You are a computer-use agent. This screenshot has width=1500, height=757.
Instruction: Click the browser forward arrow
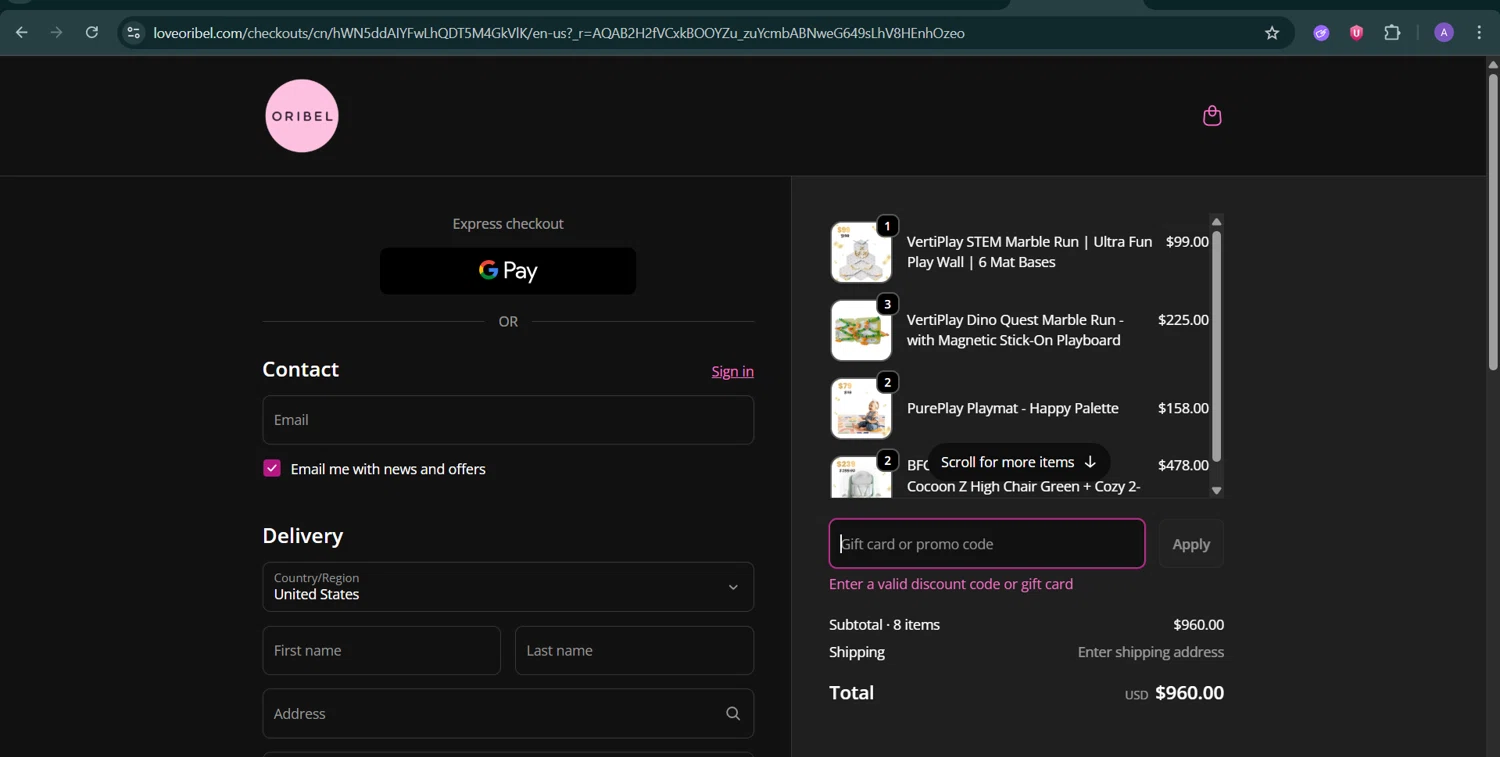click(57, 33)
